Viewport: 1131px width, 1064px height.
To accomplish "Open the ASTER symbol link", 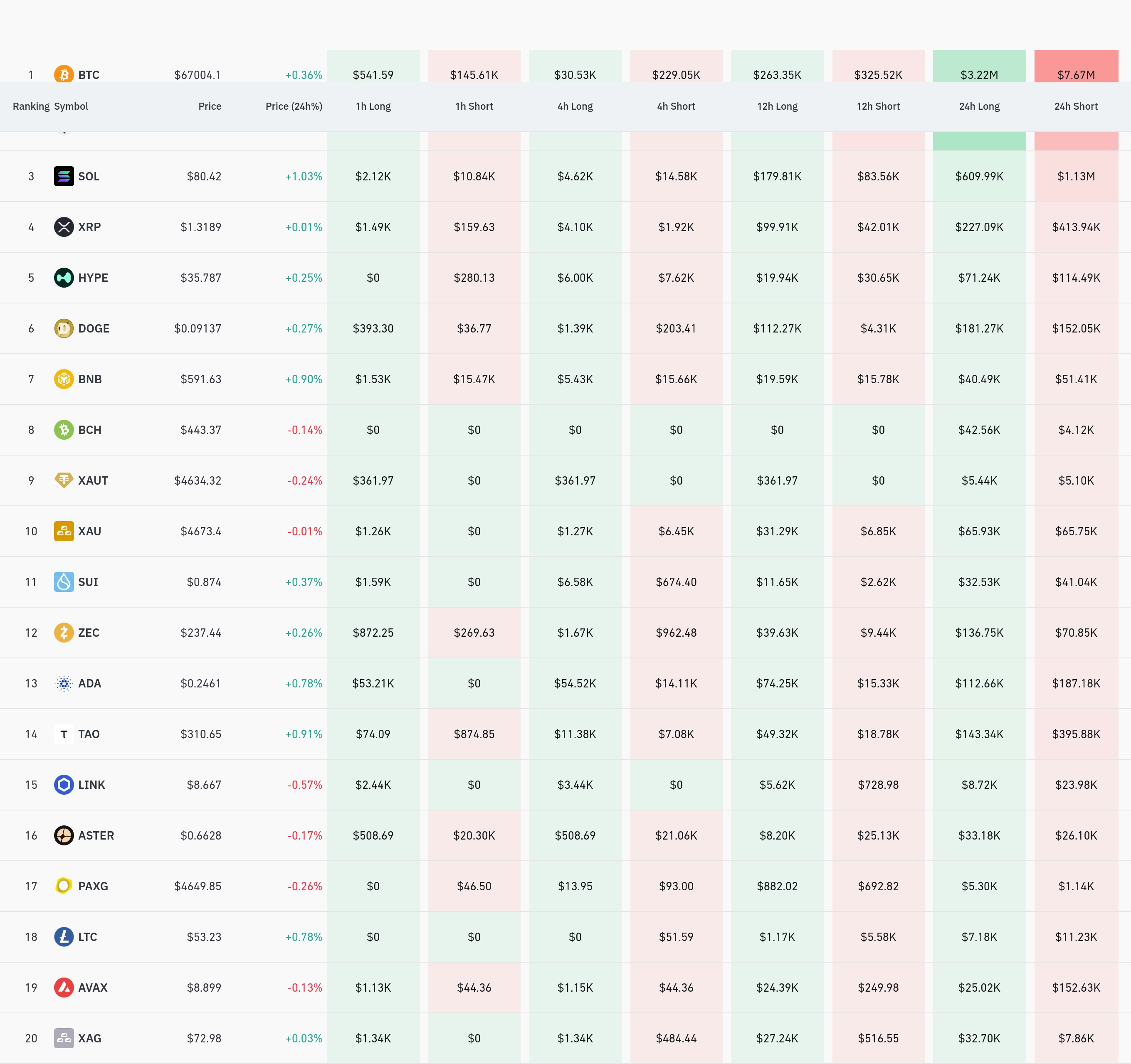I will tap(96, 835).
